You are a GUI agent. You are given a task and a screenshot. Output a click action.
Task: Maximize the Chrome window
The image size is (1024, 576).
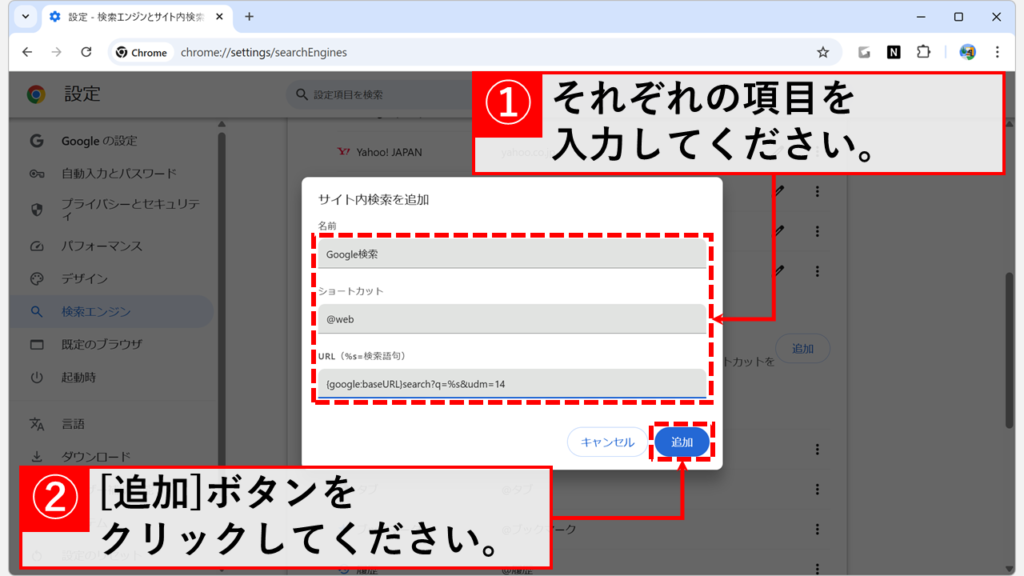[x=959, y=17]
